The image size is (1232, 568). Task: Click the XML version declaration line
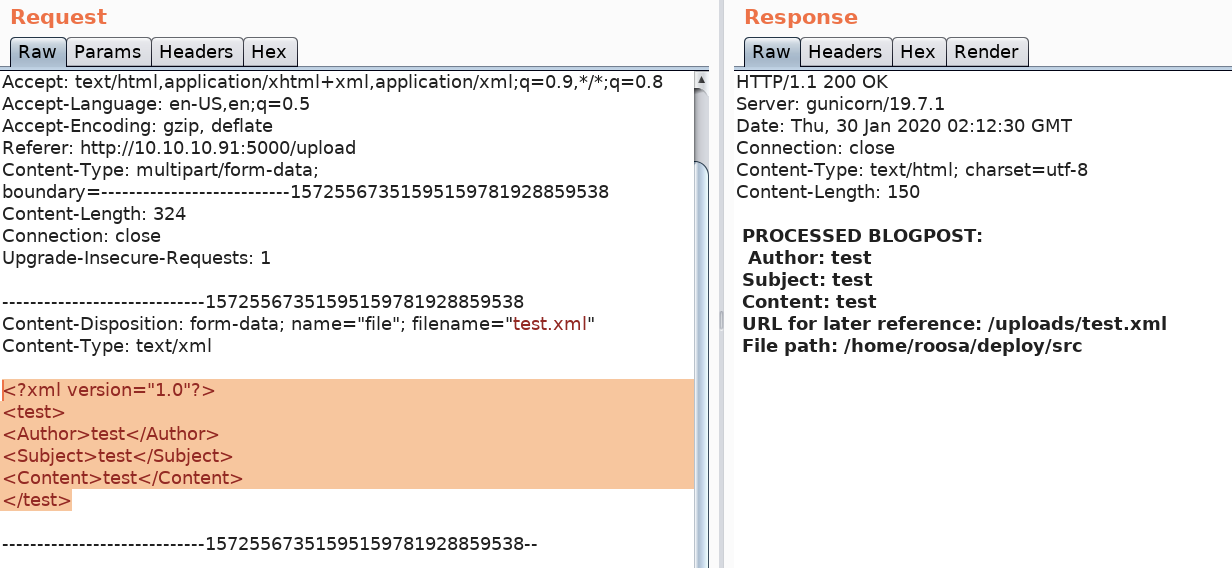(109, 390)
